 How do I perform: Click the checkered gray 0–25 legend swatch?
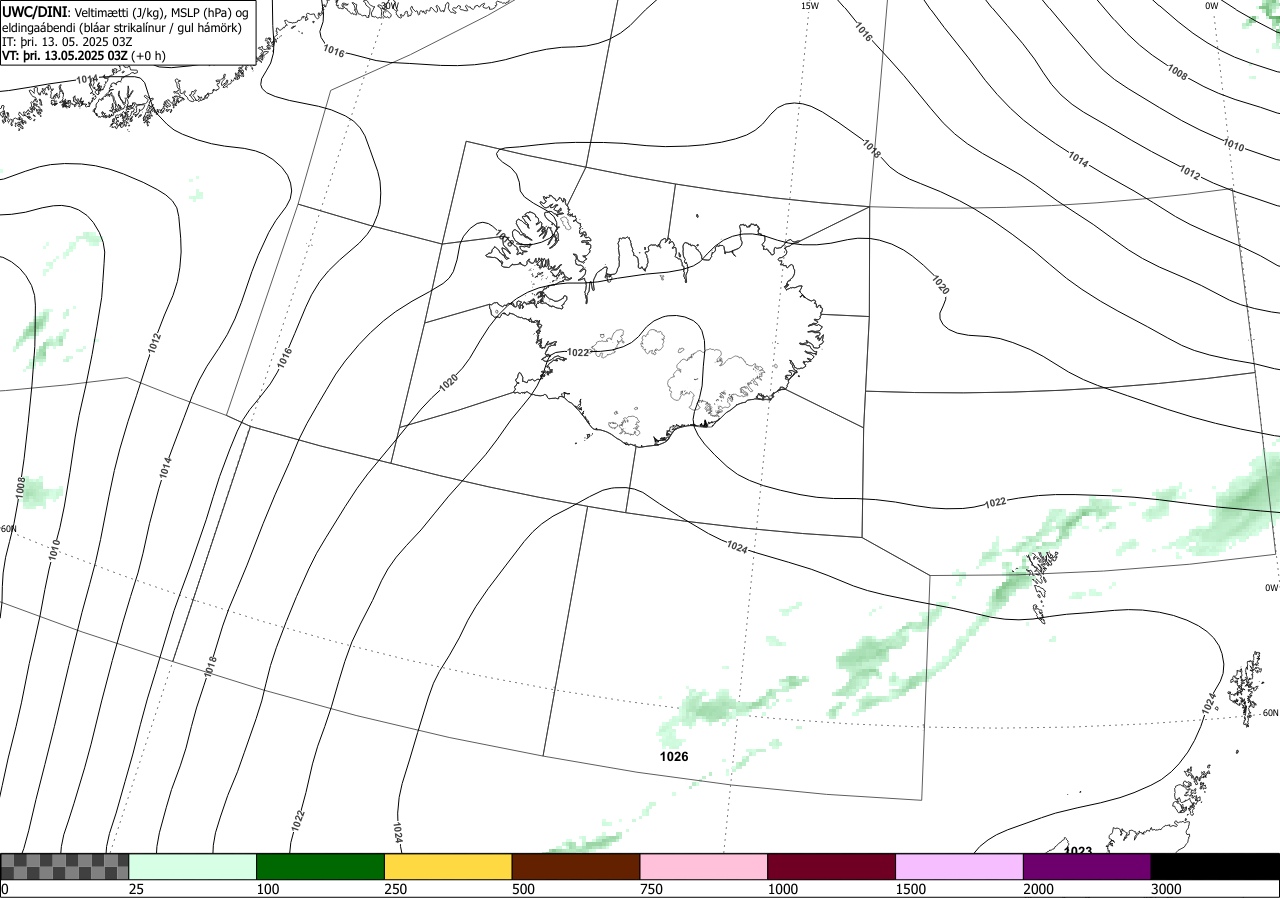65,866
